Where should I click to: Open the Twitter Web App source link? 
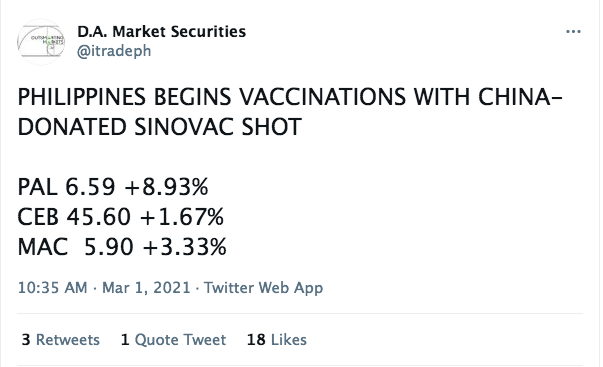point(263,288)
